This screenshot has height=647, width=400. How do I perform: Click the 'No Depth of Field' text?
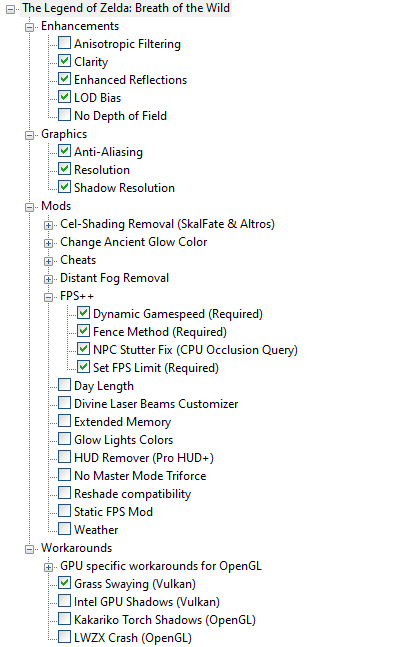(121, 116)
